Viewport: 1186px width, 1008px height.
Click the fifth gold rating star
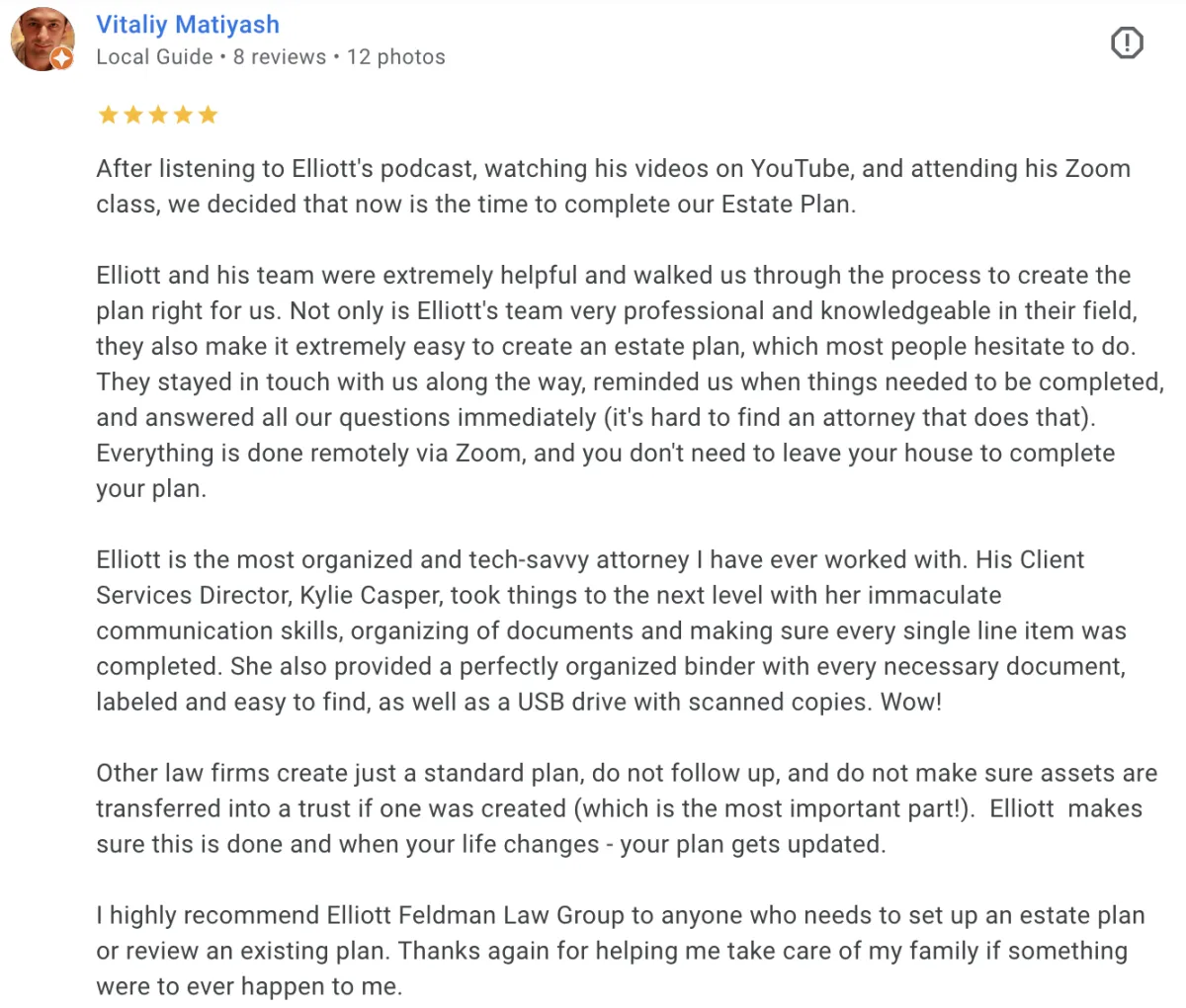click(208, 115)
